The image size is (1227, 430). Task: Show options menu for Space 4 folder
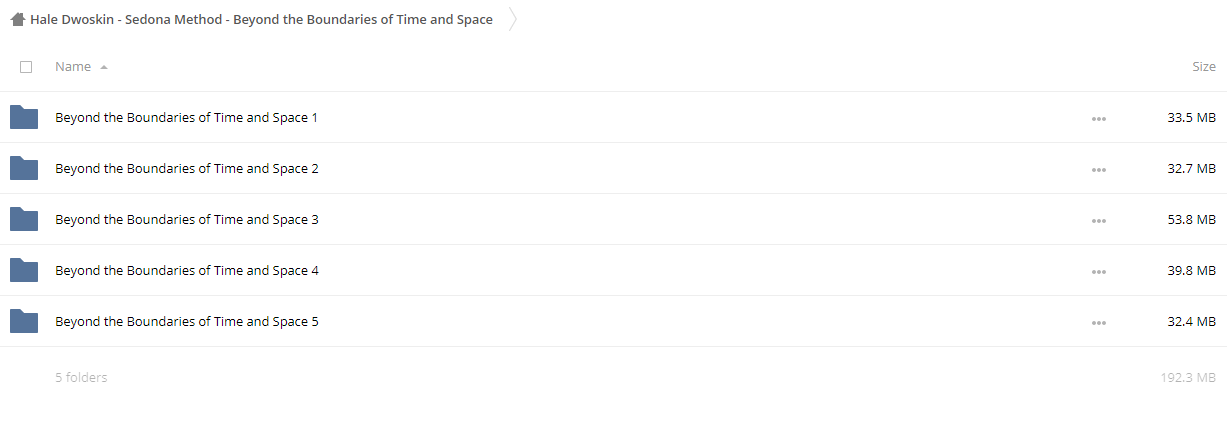pos(1099,271)
